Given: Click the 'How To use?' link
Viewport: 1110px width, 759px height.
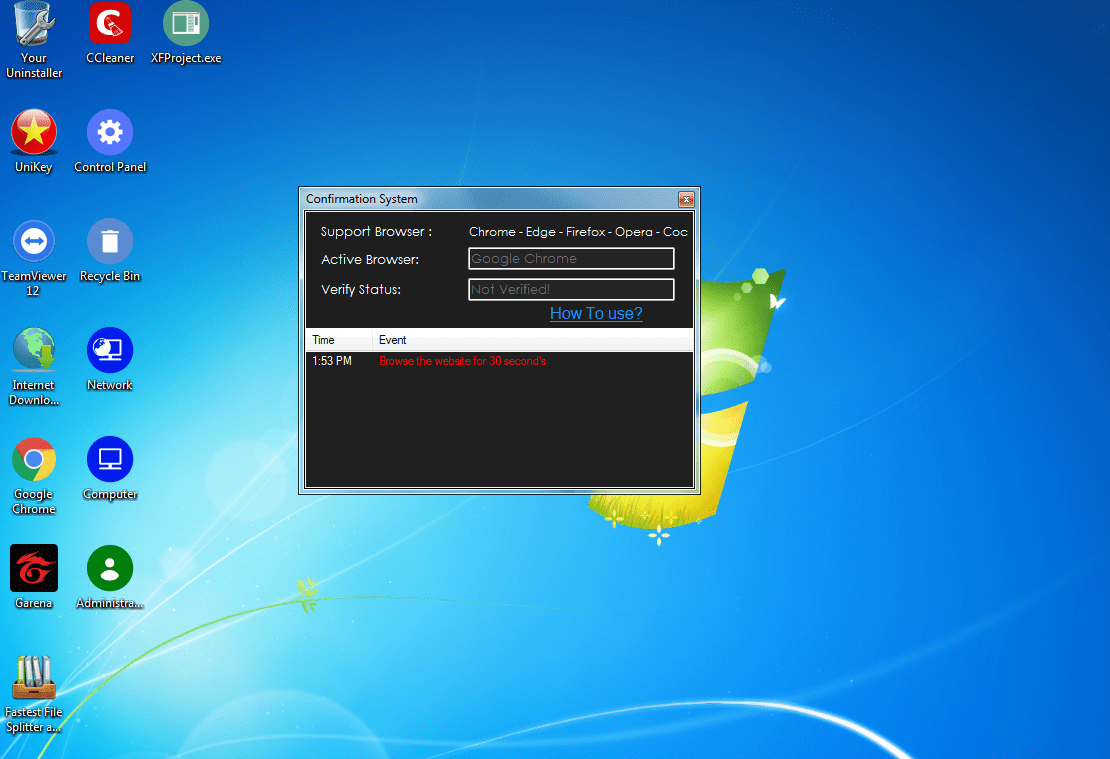Looking at the screenshot, I should 596,313.
